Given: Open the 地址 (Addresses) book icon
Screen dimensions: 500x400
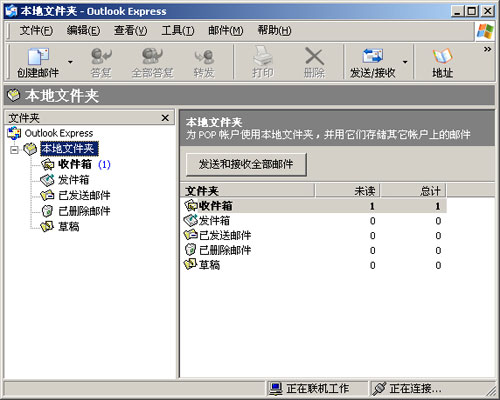Looking at the screenshot, I should coord(442,56).
